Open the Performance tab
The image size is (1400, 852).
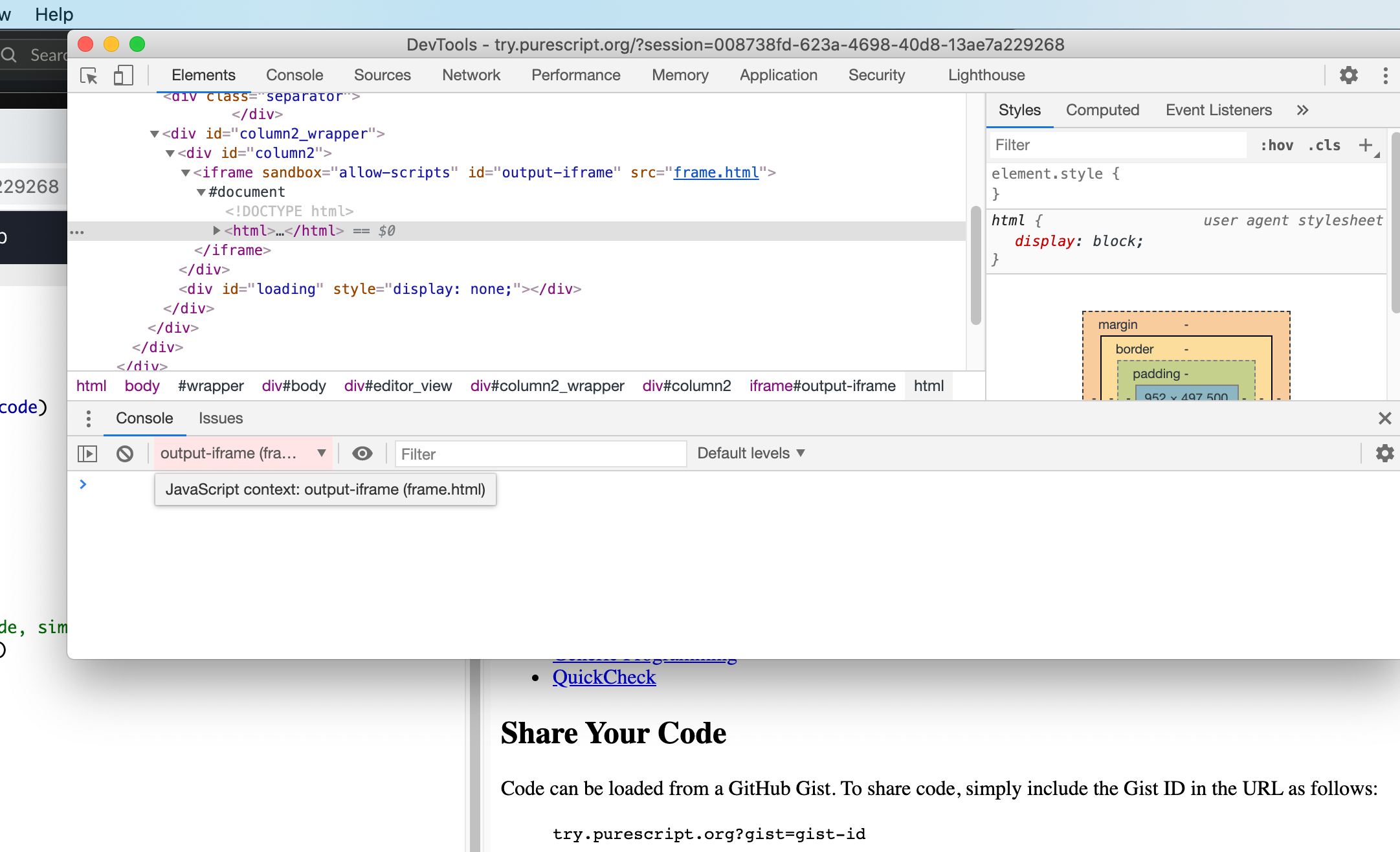576,75
